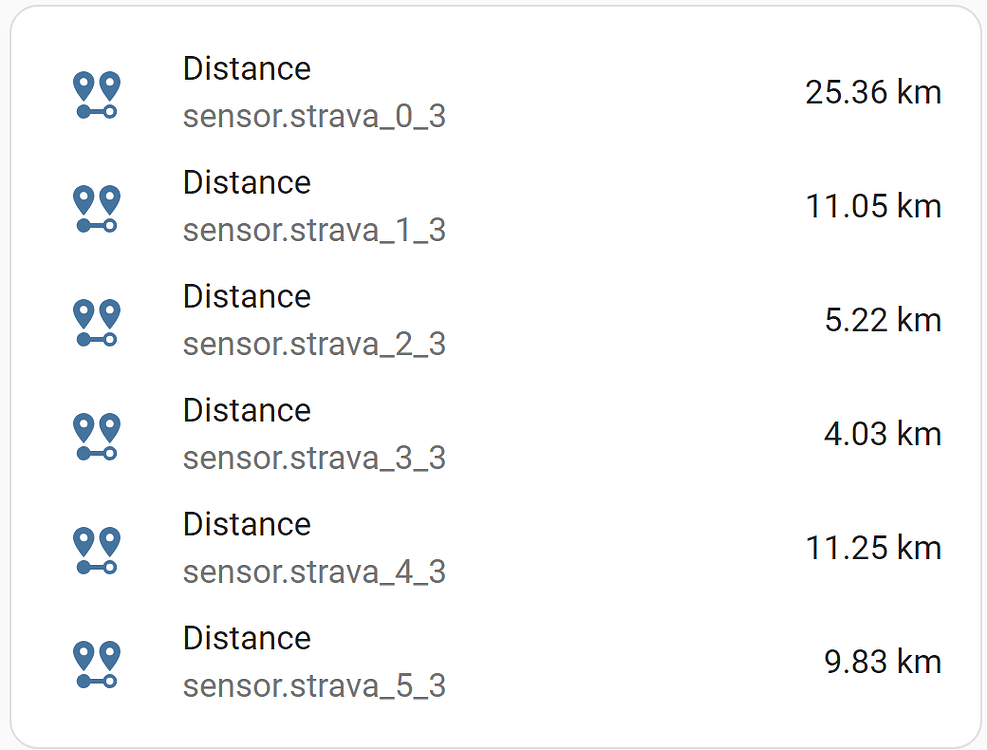Open the Distance entity sensor.strava_0_3

point(314,115)
